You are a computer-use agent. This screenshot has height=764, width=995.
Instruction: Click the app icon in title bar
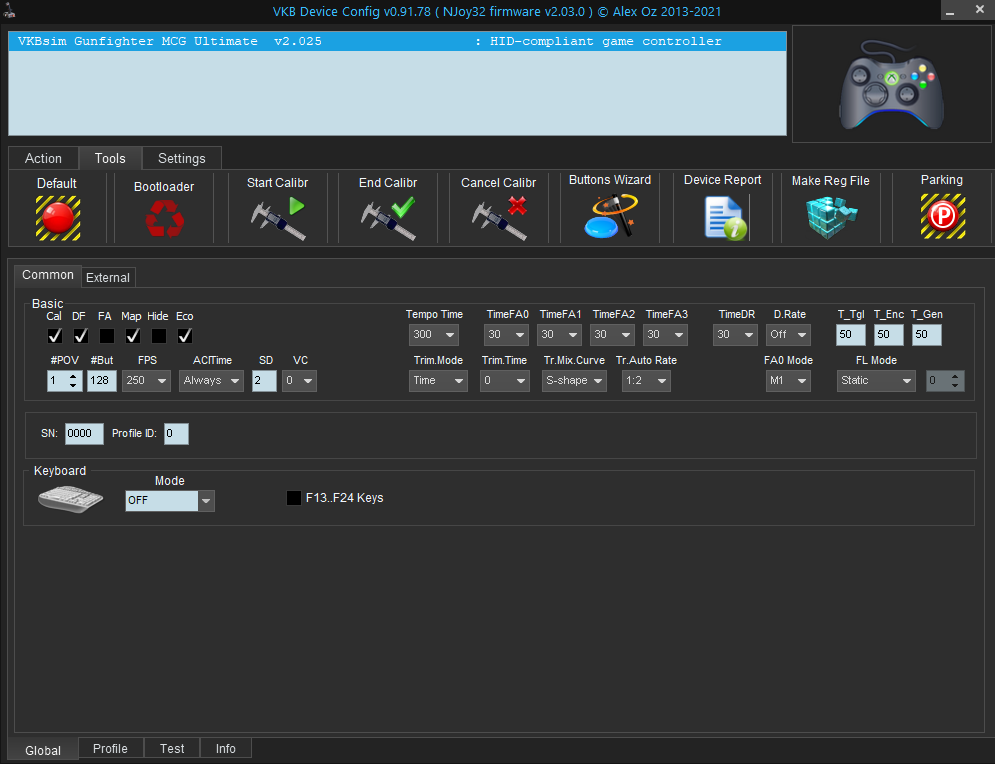(9, 10)
